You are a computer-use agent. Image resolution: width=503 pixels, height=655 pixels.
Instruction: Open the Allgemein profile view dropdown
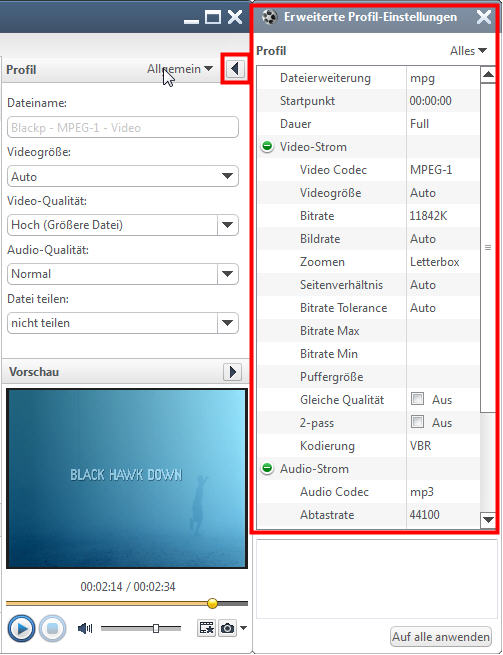coord(180,69)
